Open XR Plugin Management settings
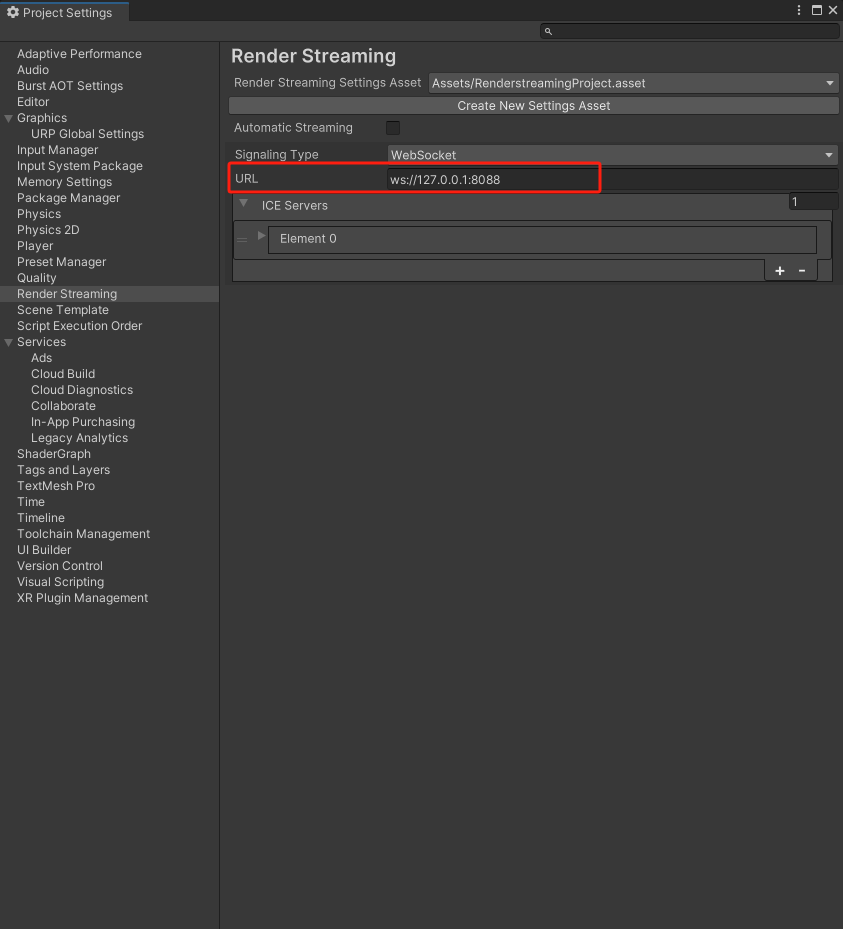Image resolution: width=843 pixels, height=929 pixels. 82,598
